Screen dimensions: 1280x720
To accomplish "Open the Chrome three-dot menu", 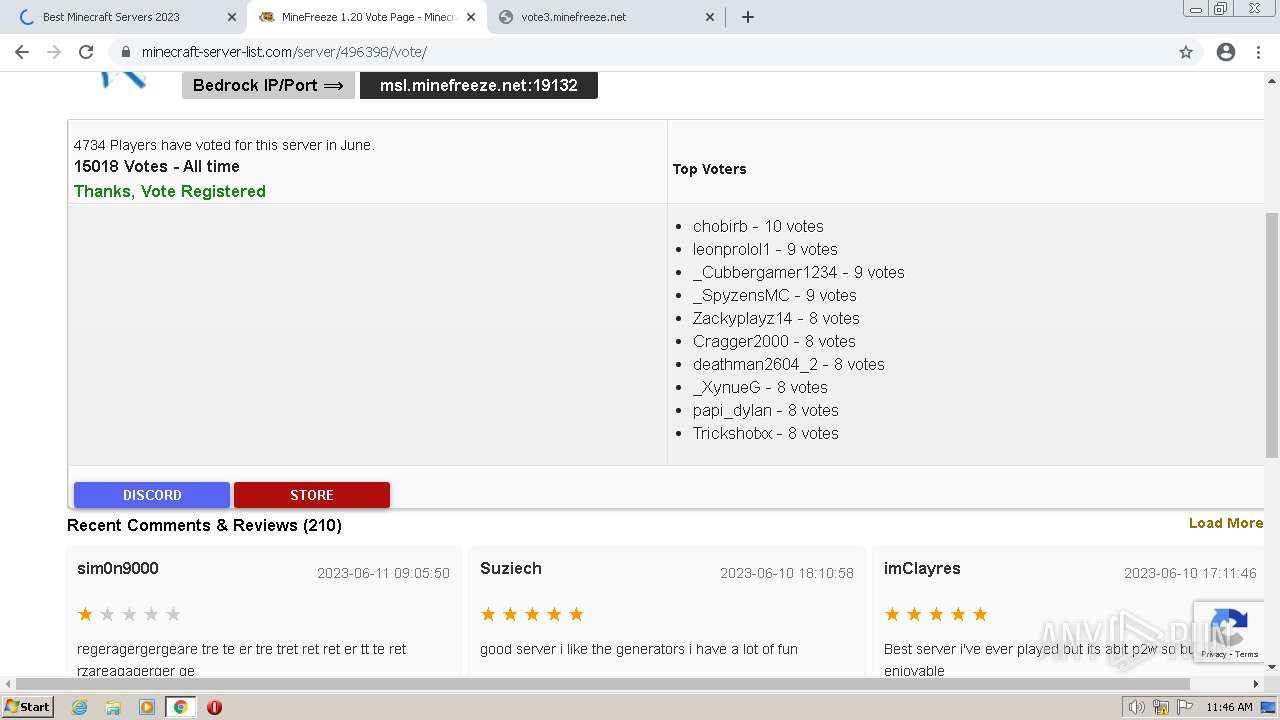I will [1258, 52].
